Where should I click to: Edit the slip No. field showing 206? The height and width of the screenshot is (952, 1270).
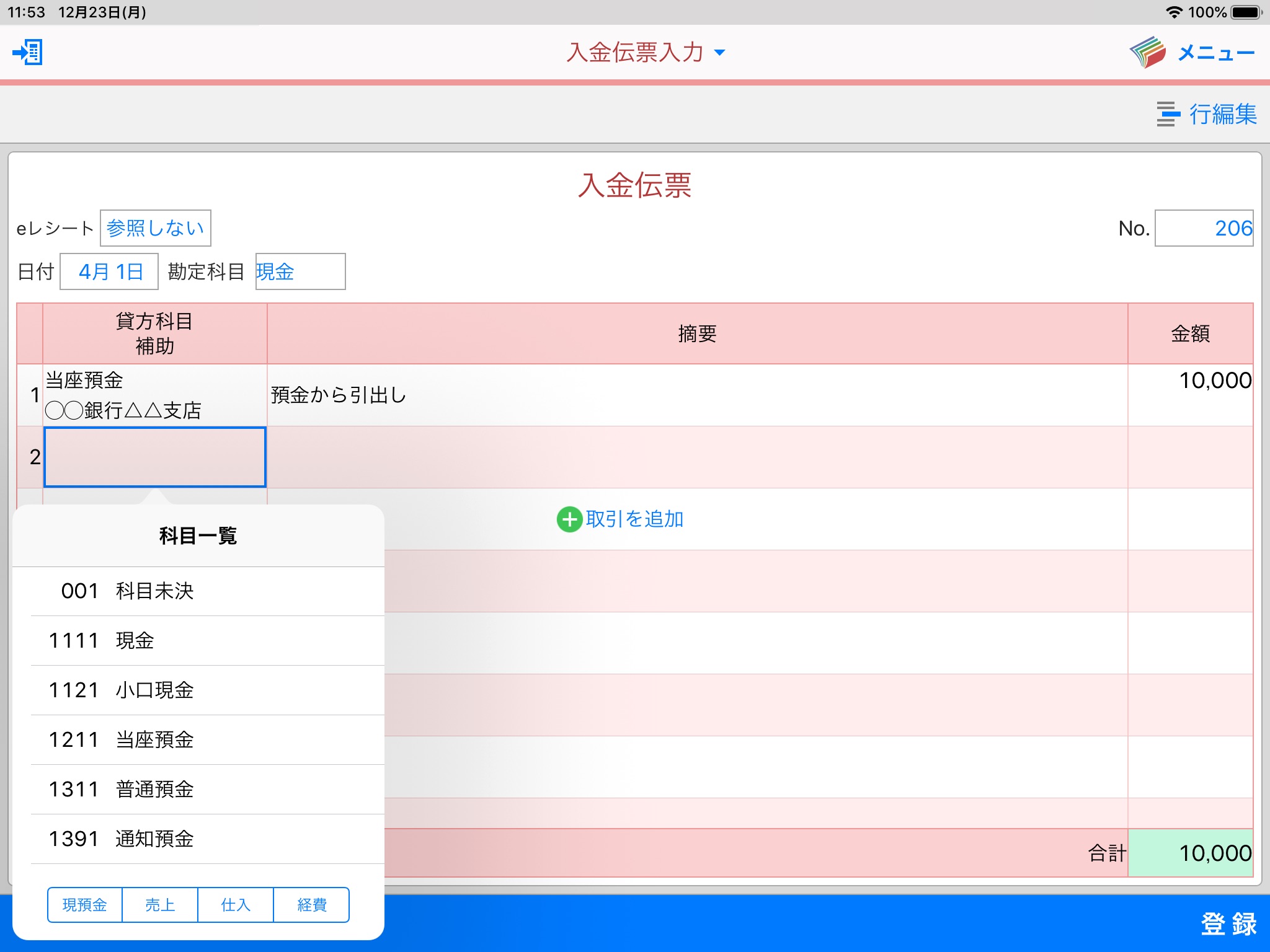[x=1204, y=228]
